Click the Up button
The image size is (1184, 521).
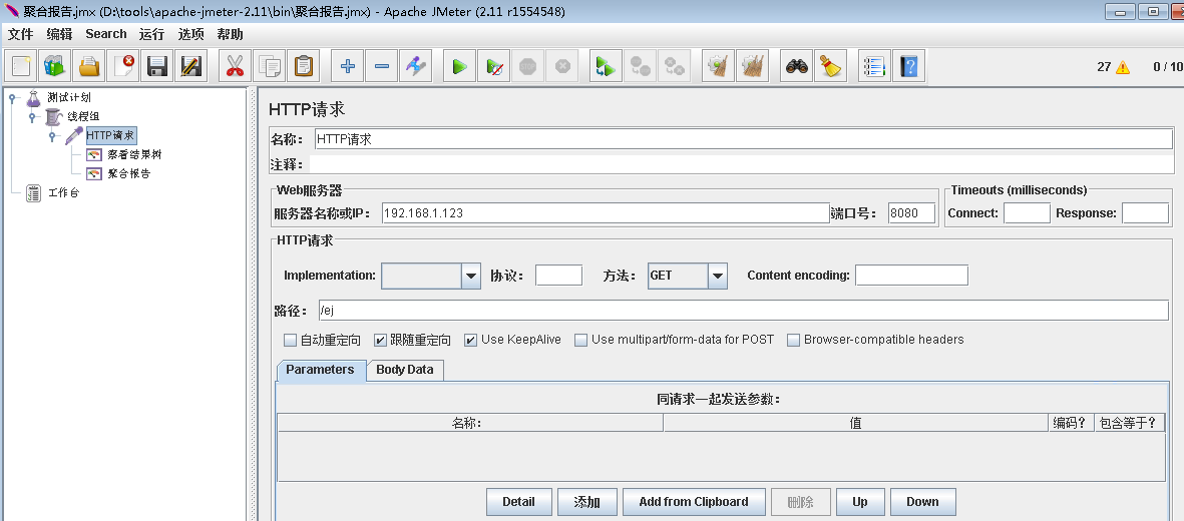point(859,502)
